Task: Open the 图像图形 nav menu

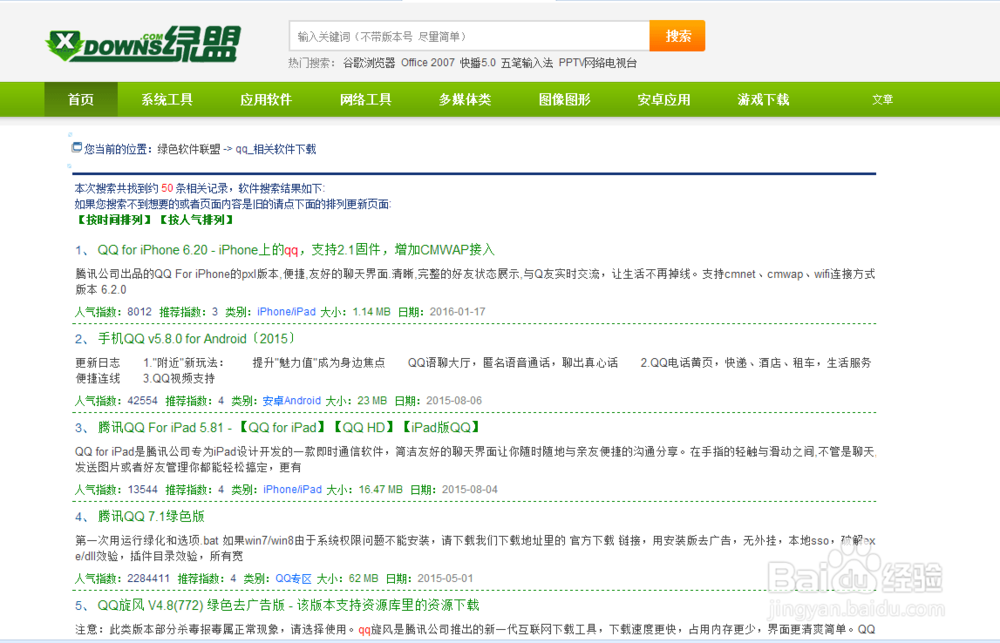Action: pos(564,100)
